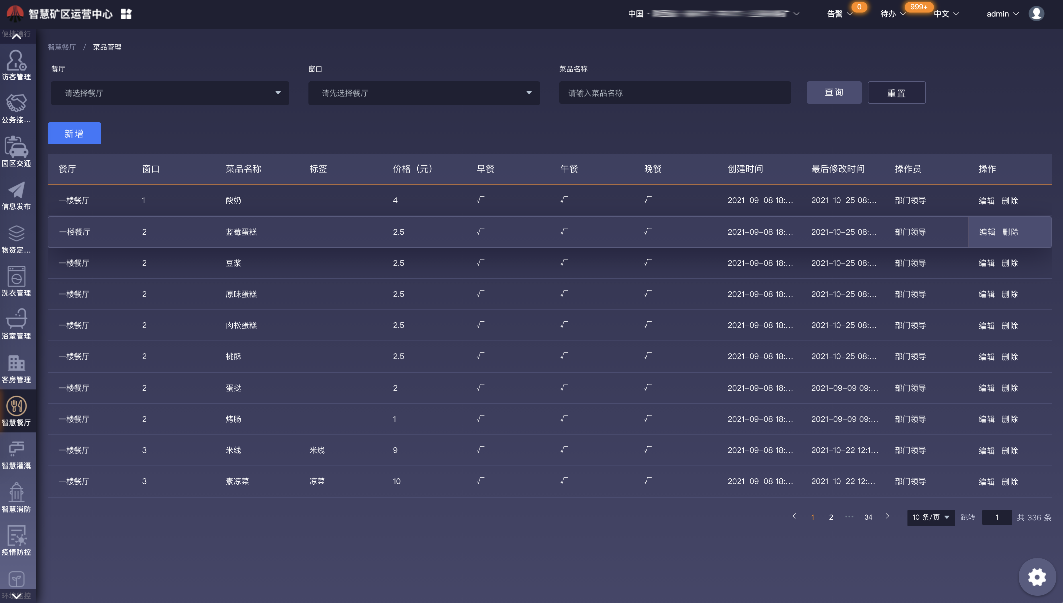The height and width of the screenshot is (603, 1063).
Task: Click 编辑 for the 米线 row
Action: pyautogui.click(x=986, y=450)
